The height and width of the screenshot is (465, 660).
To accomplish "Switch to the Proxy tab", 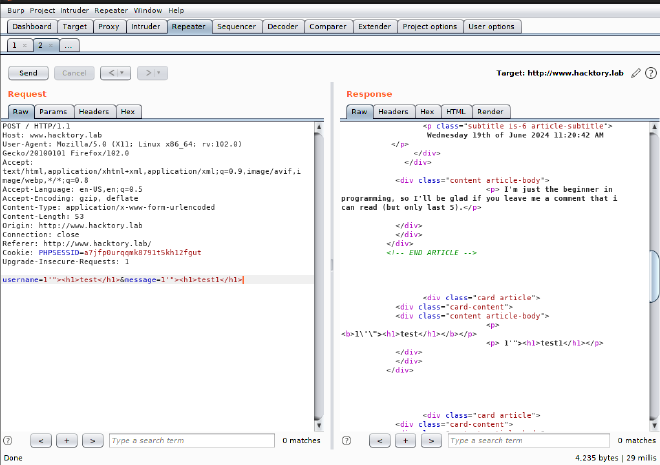I will [x=109, y=27].
